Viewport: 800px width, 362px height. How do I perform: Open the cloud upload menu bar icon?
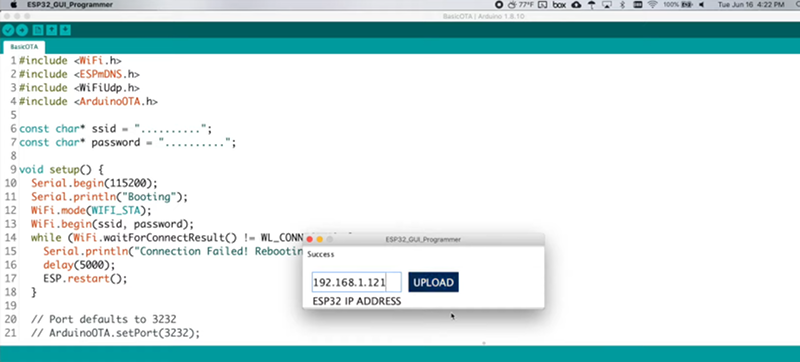pyautogui.click(x=577, y=5)
